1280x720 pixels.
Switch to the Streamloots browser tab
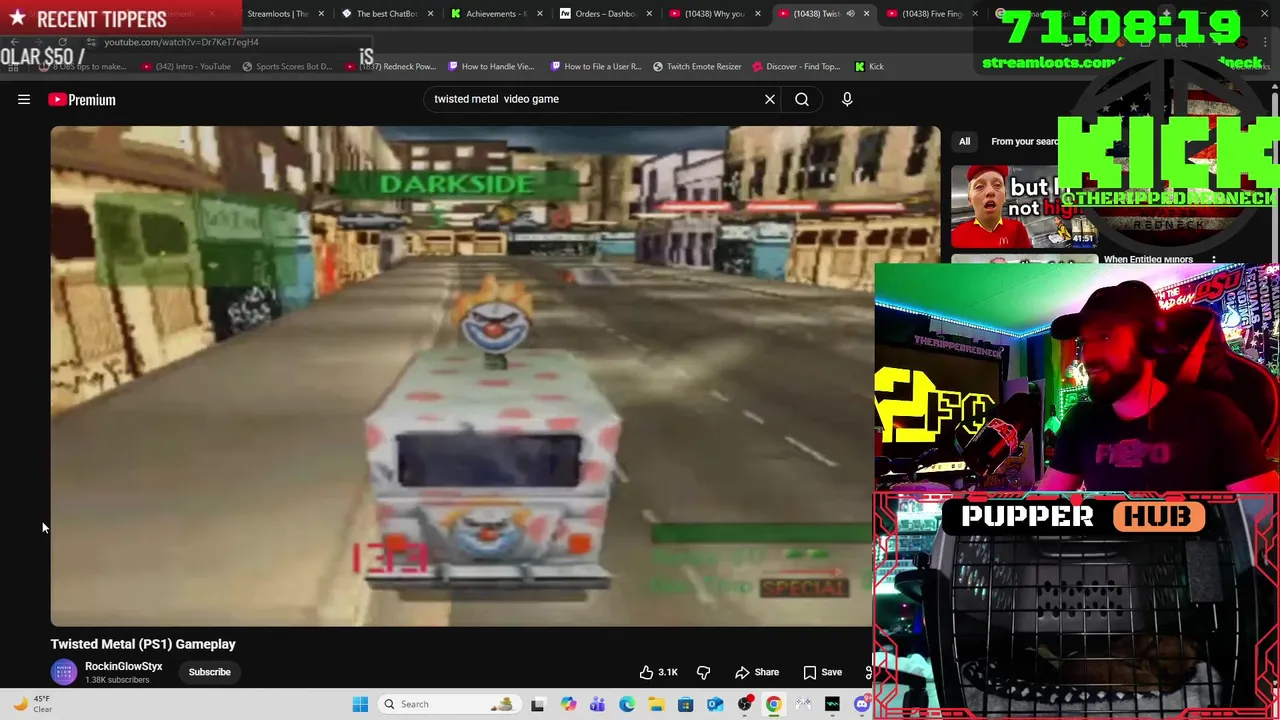click(x=277, y=14)
